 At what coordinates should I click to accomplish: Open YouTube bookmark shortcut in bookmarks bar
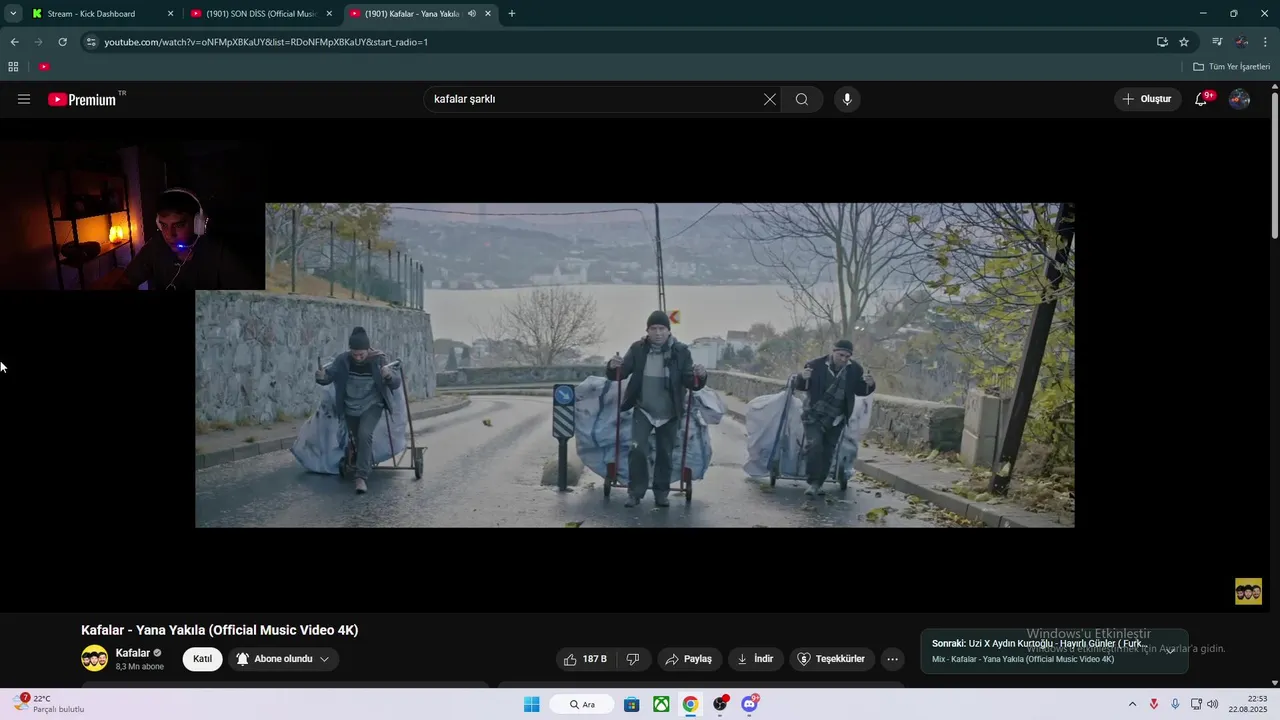44,67
